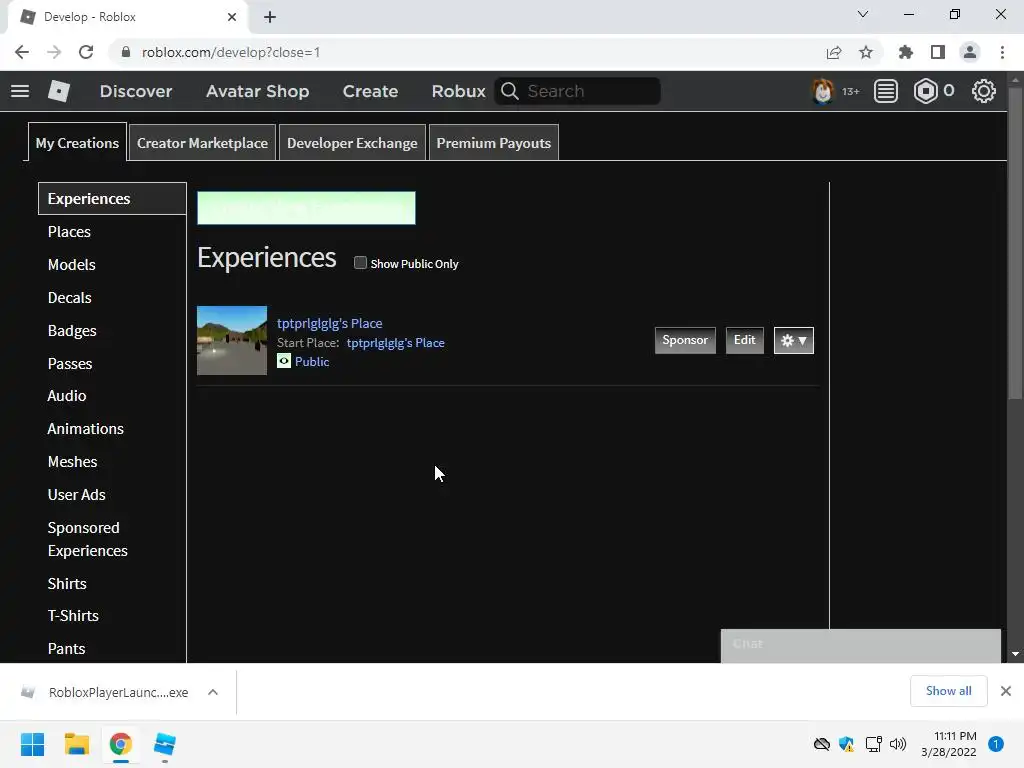Click the browser forward arrow
This screenshot has width=1024, height=768.
pyautogui.click(x=54, y=52)
